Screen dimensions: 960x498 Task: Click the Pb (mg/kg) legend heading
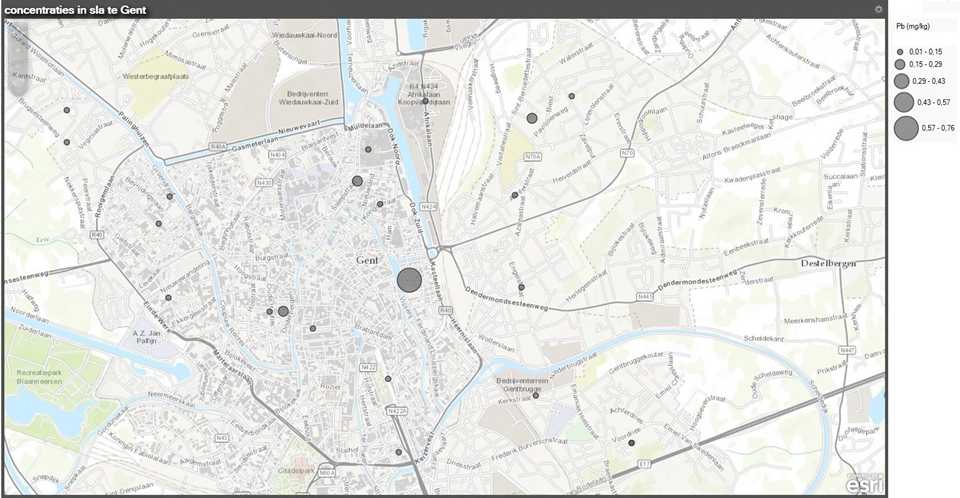tap(915, 29)
